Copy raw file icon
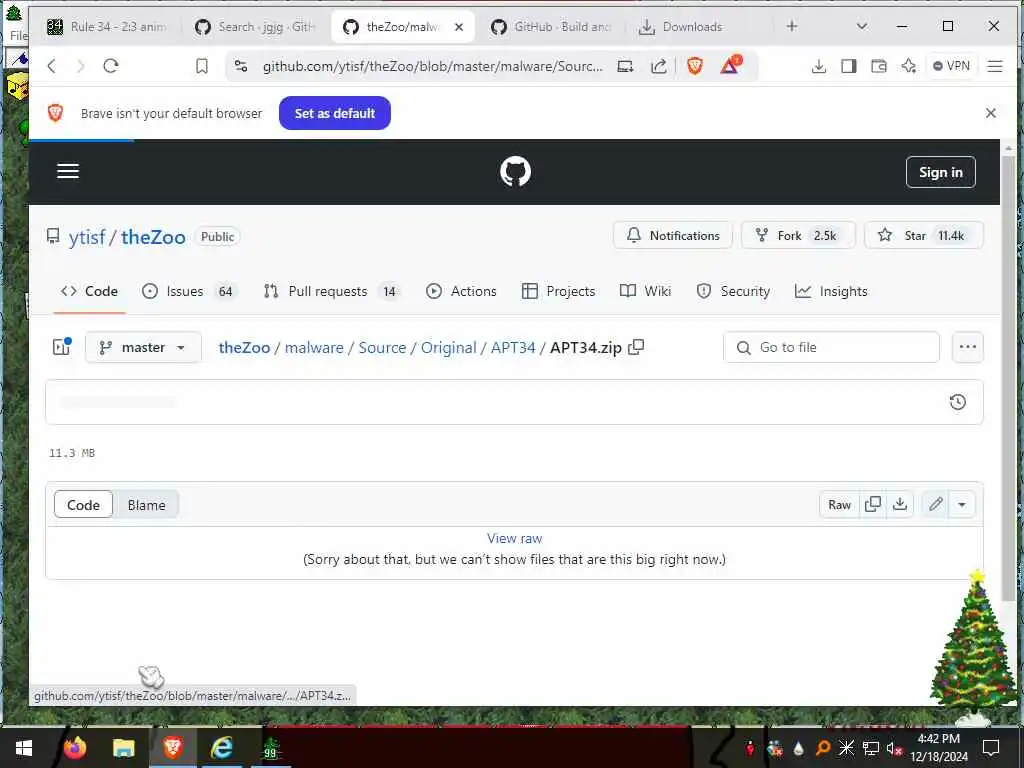 [x=872, y=504]
